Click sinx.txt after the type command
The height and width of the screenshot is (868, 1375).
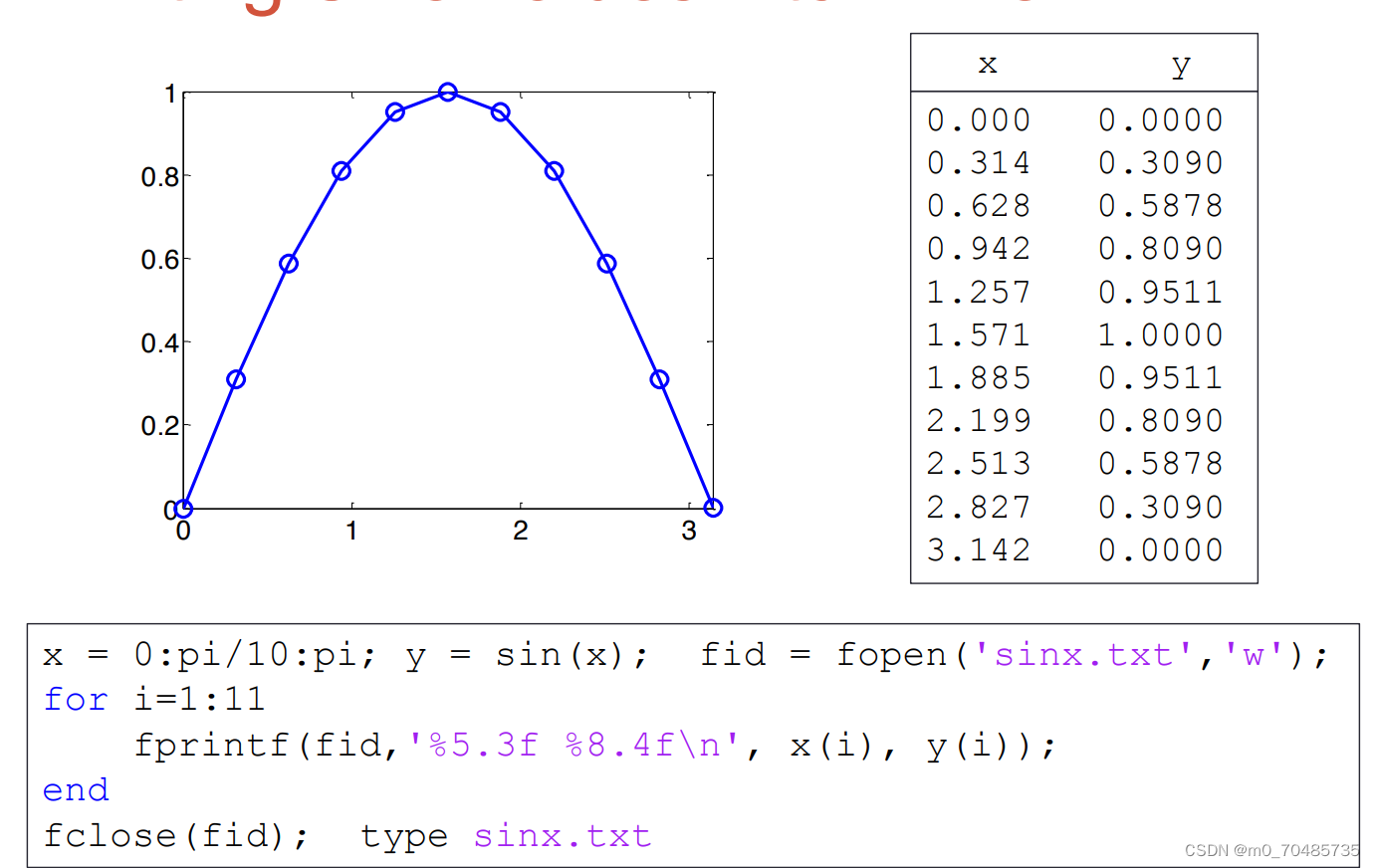[562, 836]
